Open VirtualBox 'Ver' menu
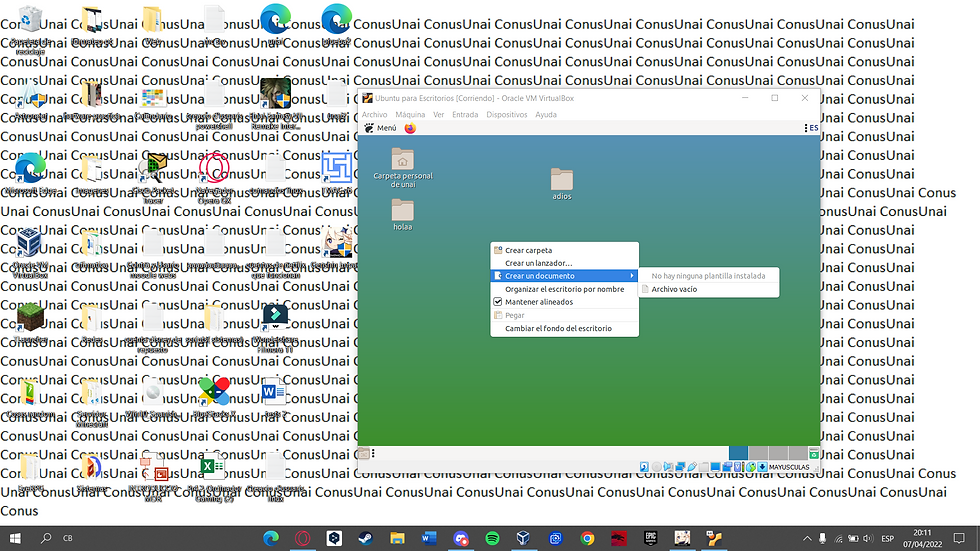980x551 pixels. point(439,114)
